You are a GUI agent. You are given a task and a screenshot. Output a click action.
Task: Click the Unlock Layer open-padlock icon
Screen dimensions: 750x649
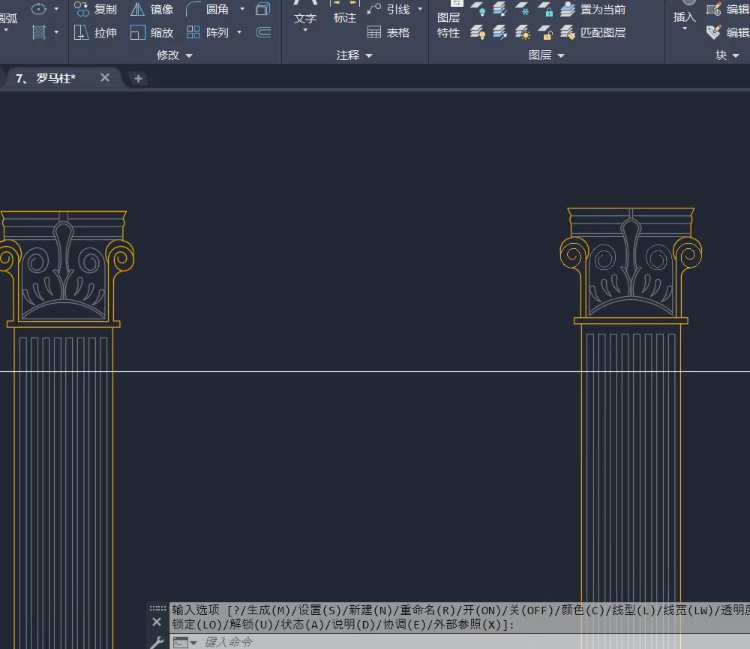(545, 33)
